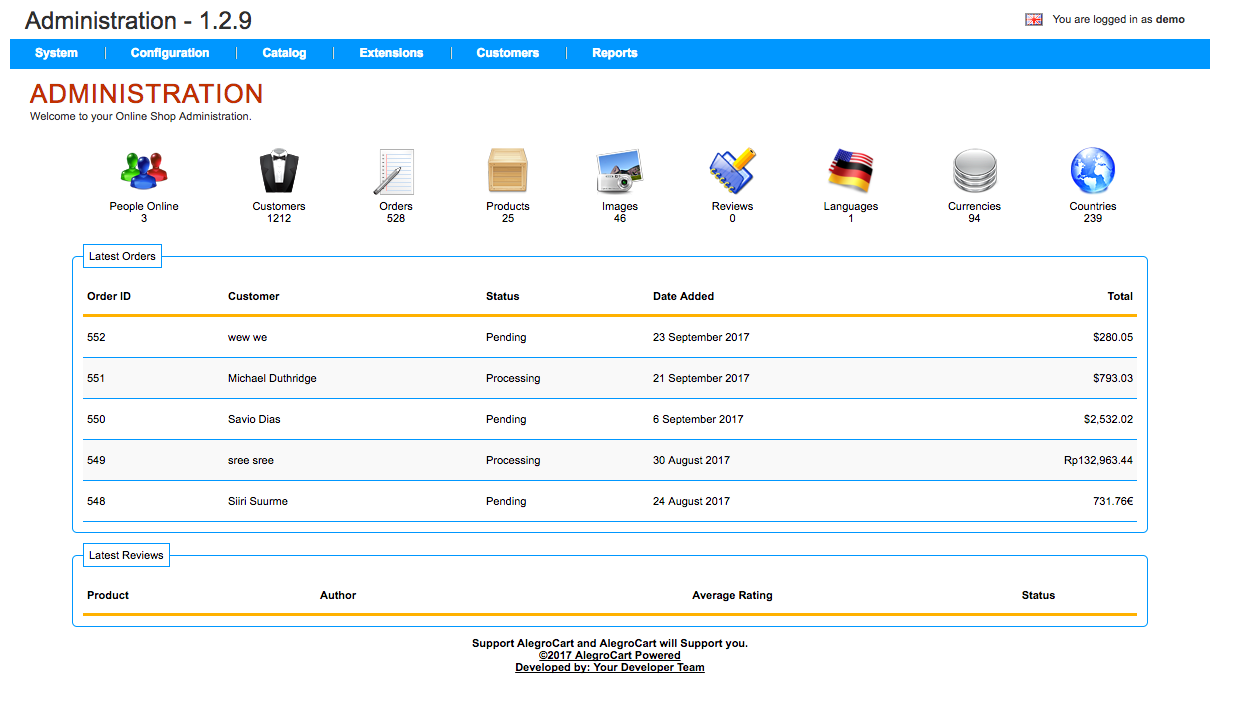Screen dimensions: 1254x702
Task: Click the Reviews icon
Action: tap(732, 171)
